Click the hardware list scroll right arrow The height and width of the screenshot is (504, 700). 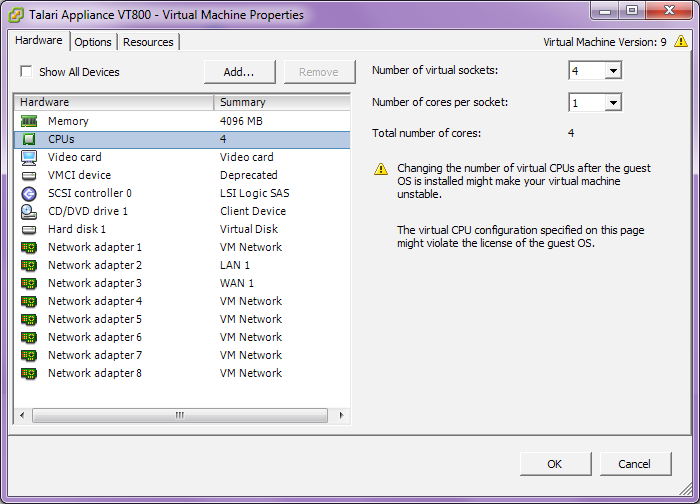pyautogui.click(x=341, y=415)
